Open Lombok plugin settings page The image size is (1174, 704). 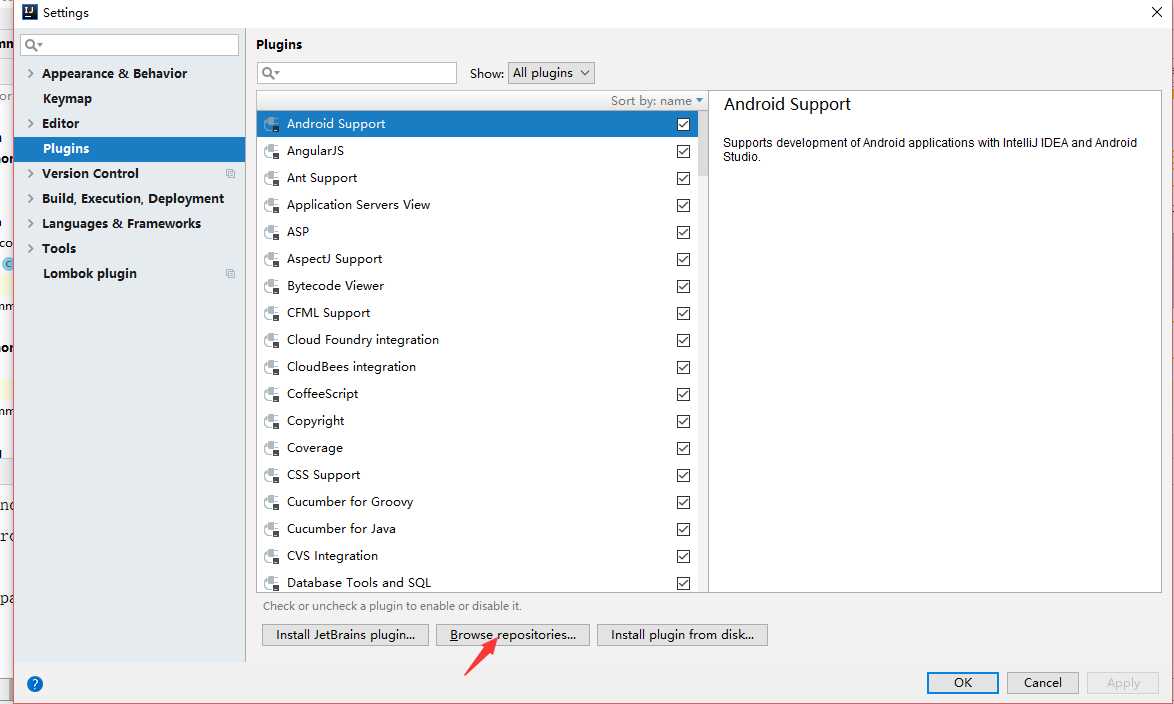(90, 274)
